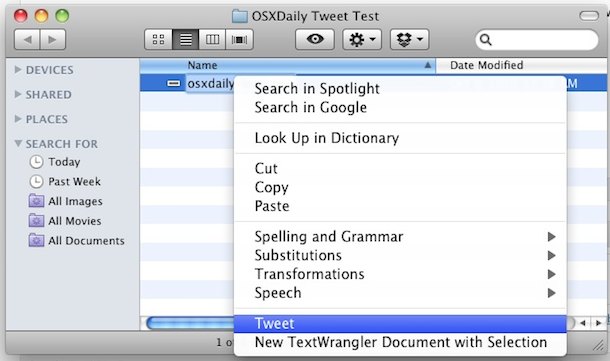Expand the SHARED sidebar section
Screen dimensions: 610x361
pyautogui.click(x=18, y=94)
